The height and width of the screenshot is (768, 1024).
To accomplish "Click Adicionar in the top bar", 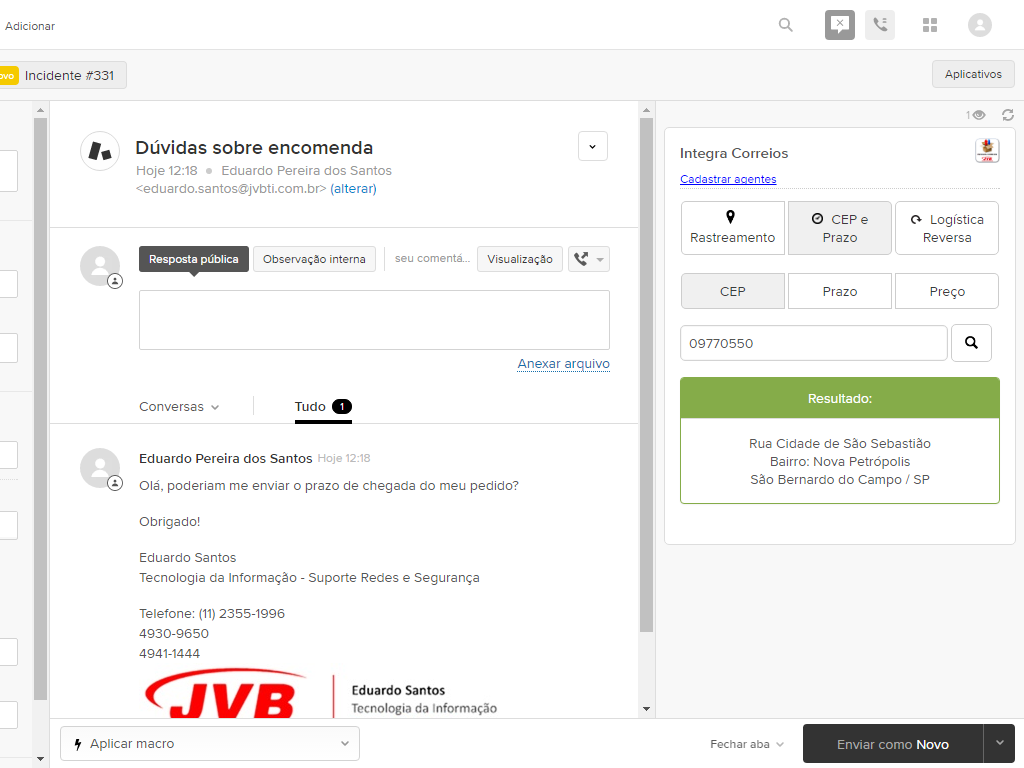I will tap(30, 26).
